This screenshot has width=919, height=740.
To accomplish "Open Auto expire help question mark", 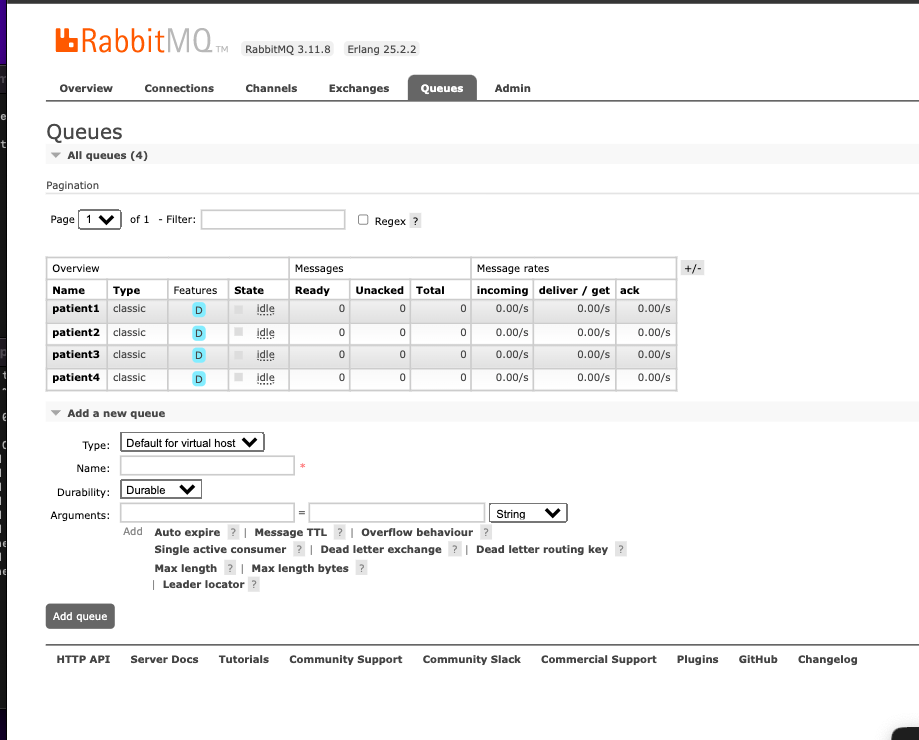I will pyautogui.click(x=233, y=532).
